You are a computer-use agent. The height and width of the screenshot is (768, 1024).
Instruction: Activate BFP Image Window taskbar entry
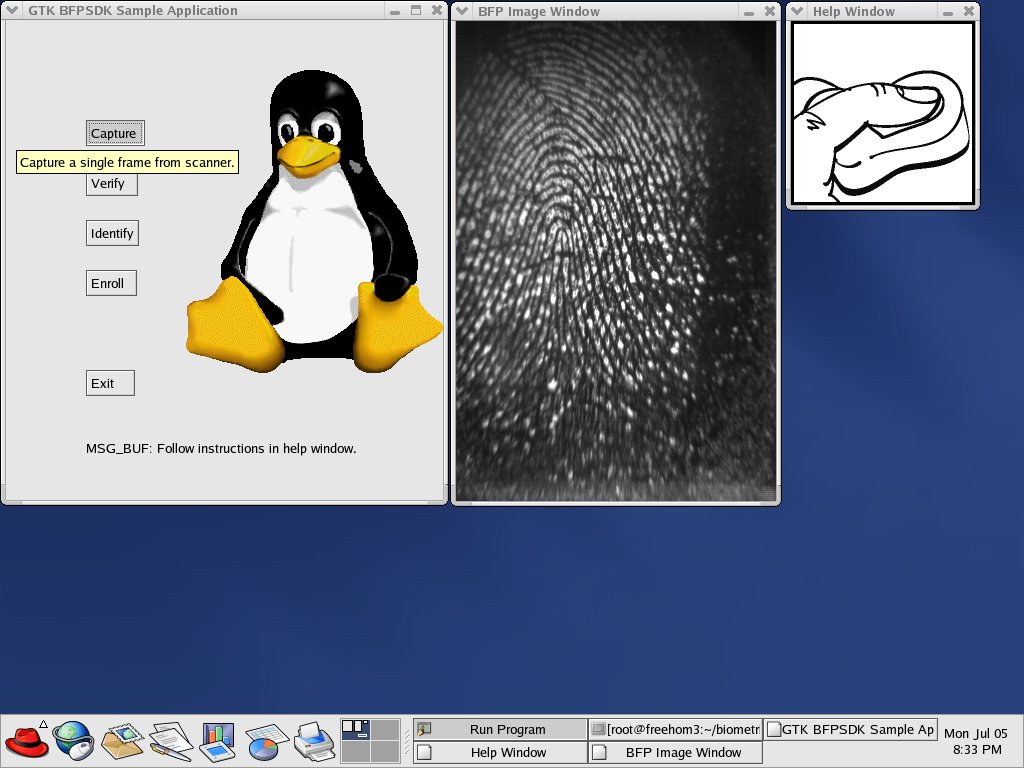click(676, 752)
